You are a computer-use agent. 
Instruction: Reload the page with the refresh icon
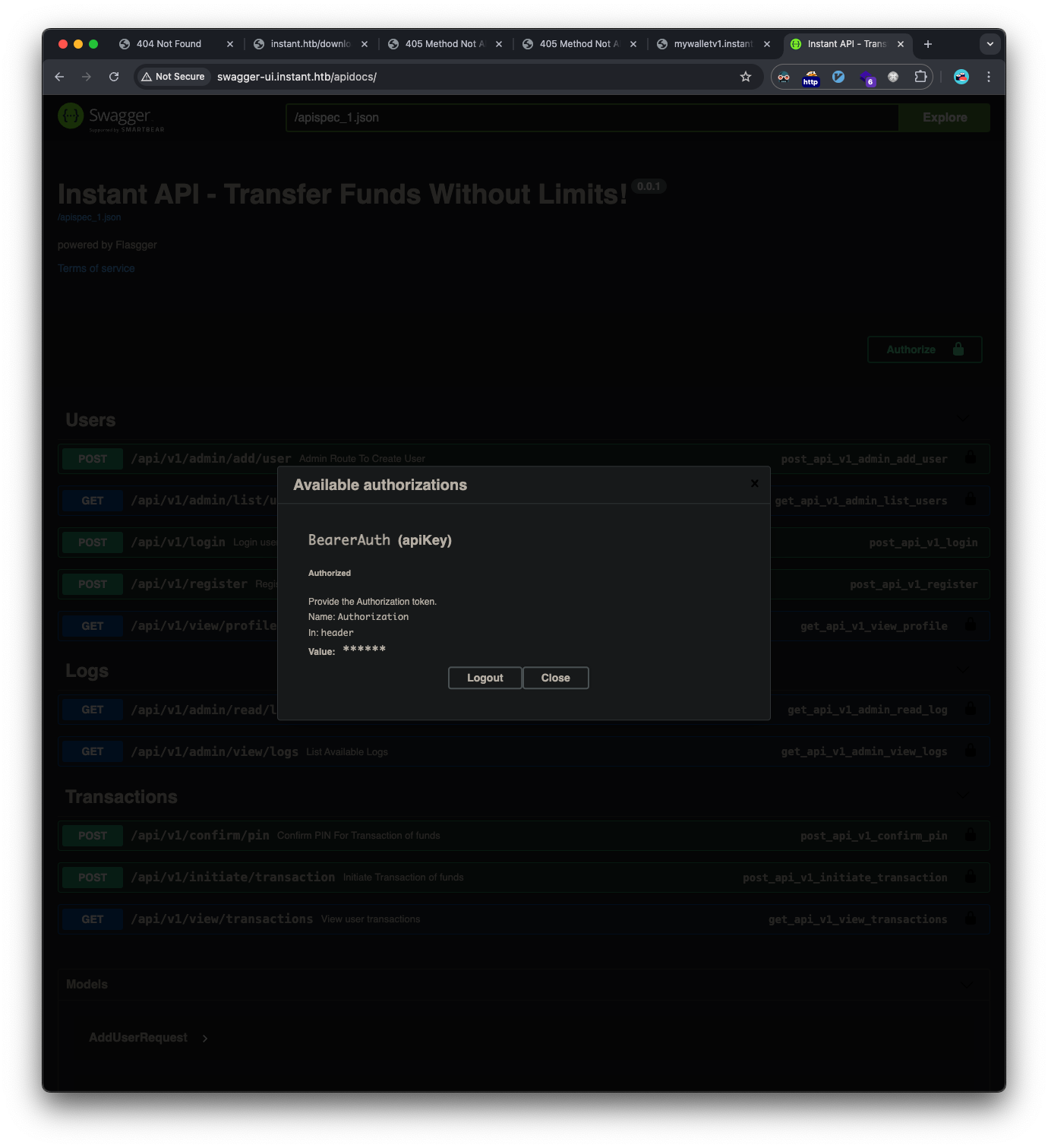[x=114, y=77]
